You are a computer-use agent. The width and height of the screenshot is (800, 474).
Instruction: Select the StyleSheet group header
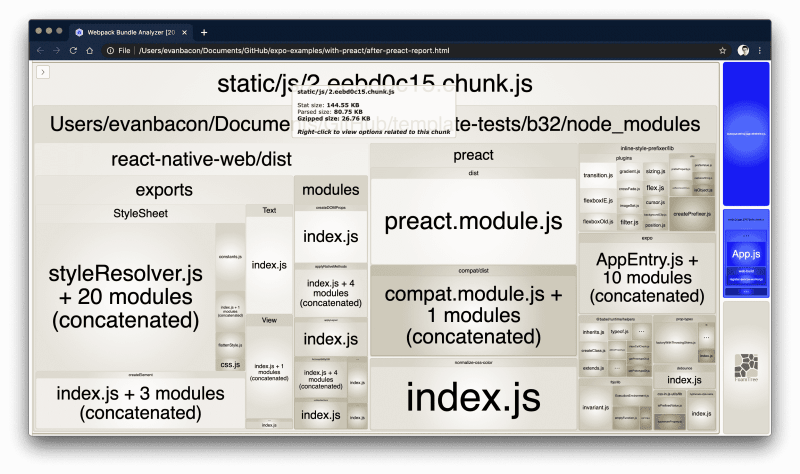140,213
